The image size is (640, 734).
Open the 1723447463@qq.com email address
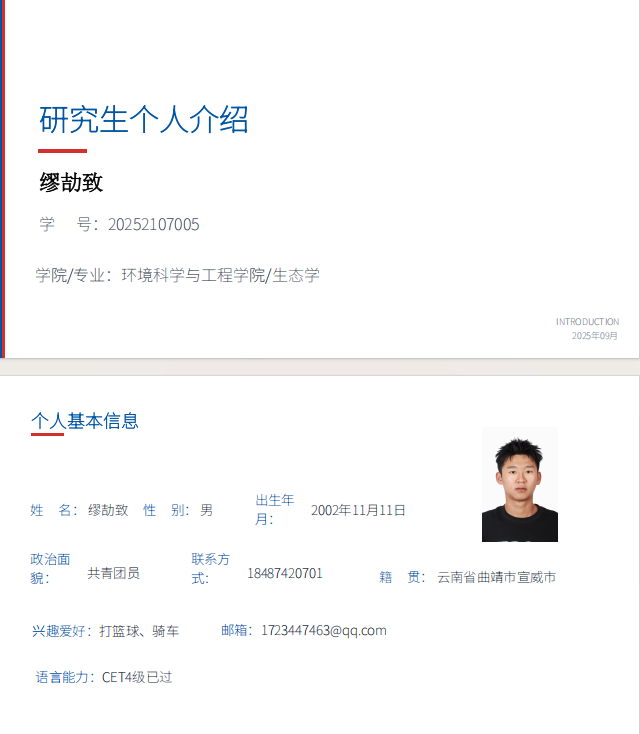(x=323, y=630)
